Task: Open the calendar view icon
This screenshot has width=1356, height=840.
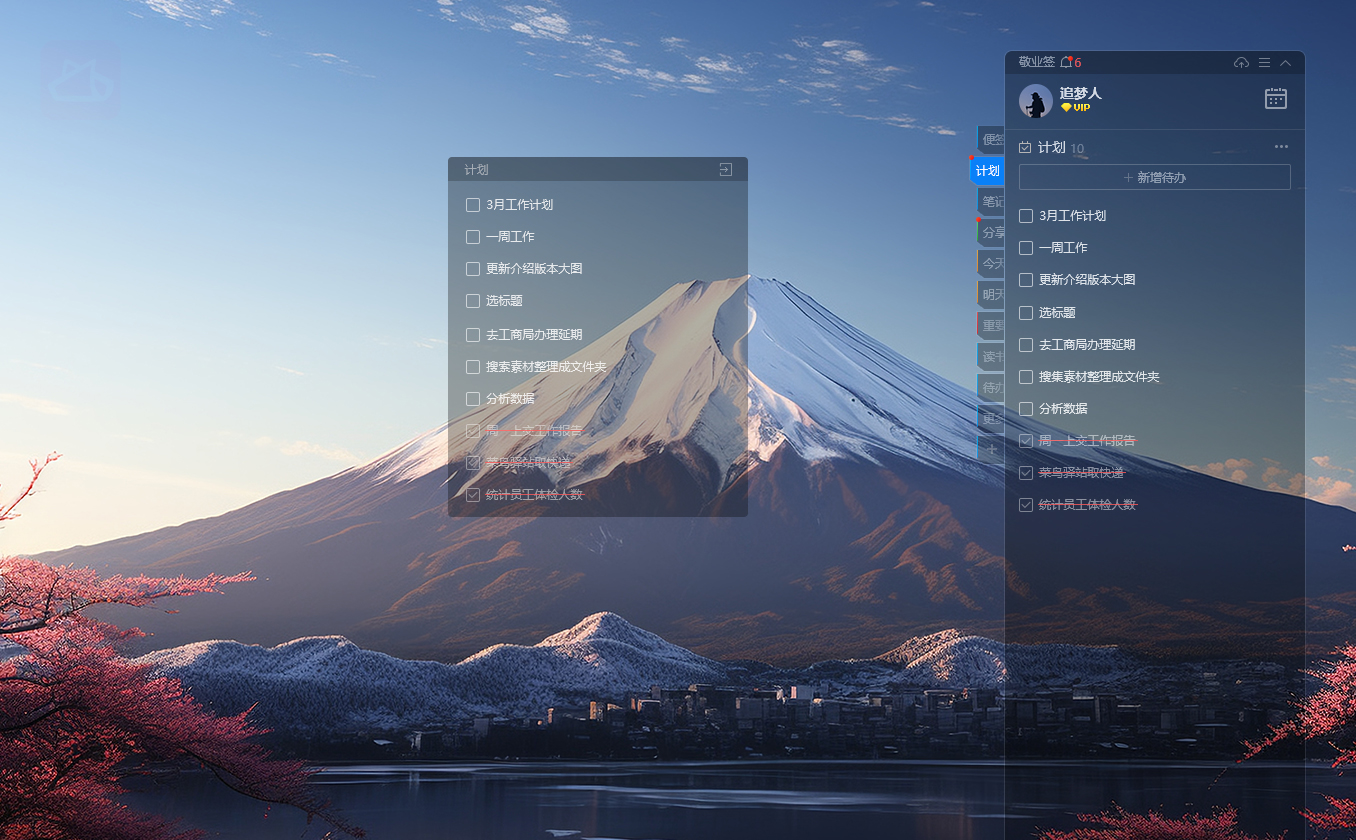Action: tap(1276, 98)
